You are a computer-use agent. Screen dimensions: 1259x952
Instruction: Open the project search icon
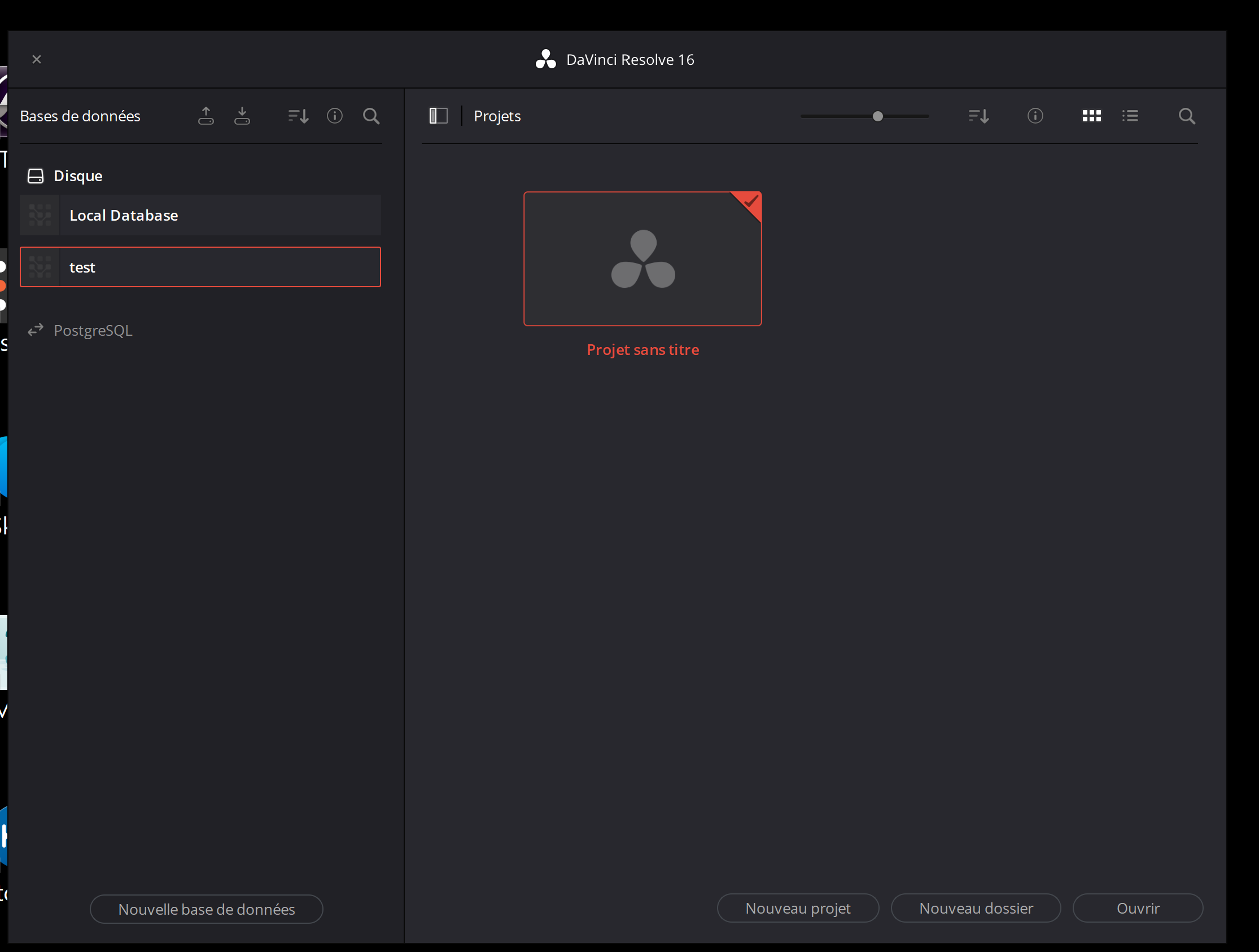coord(1187,116)
